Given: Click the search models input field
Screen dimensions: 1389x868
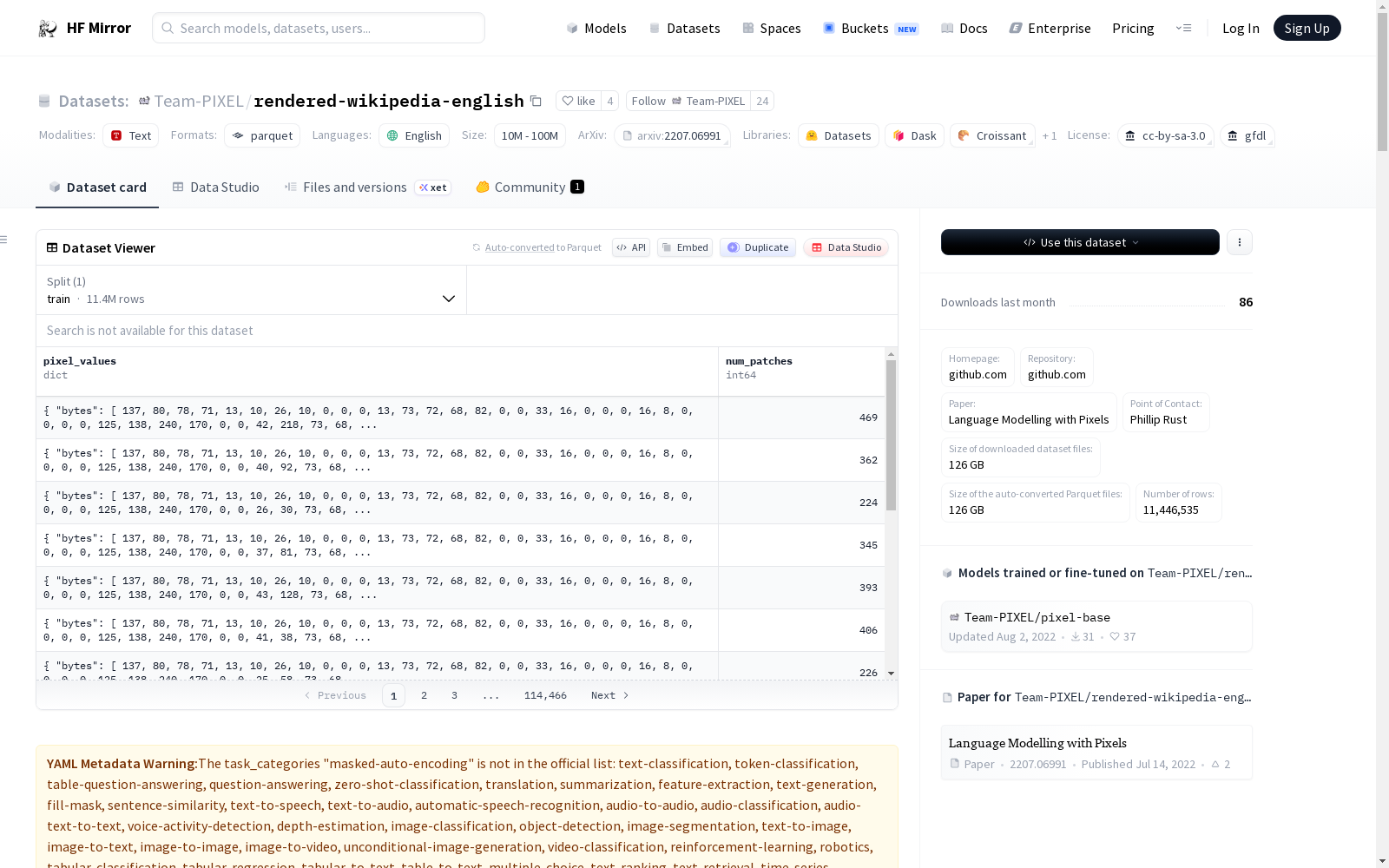Looking at the screenshot, I should [x=319, y=28].
